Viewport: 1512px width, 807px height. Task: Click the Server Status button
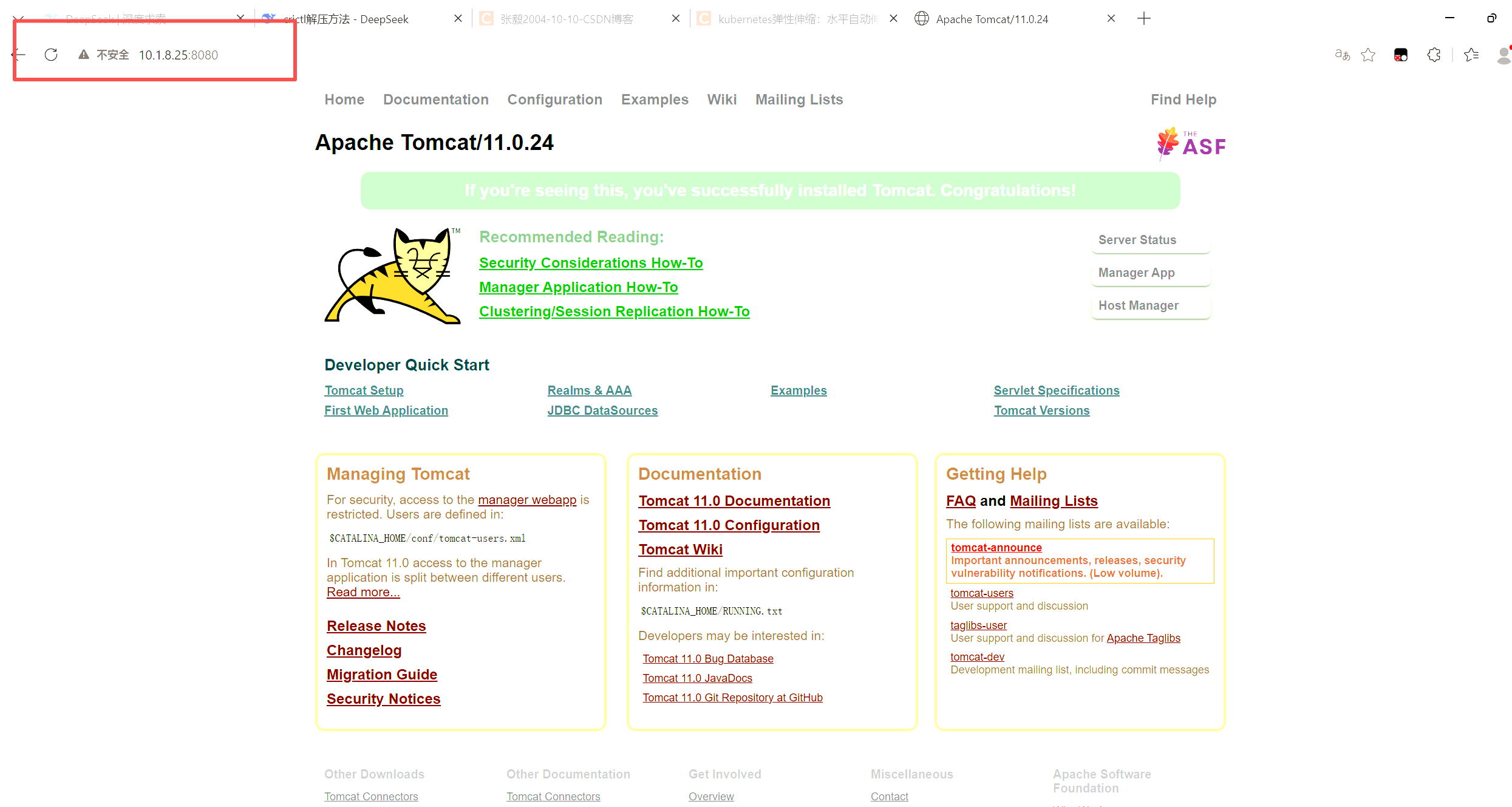coord(1151,240)
